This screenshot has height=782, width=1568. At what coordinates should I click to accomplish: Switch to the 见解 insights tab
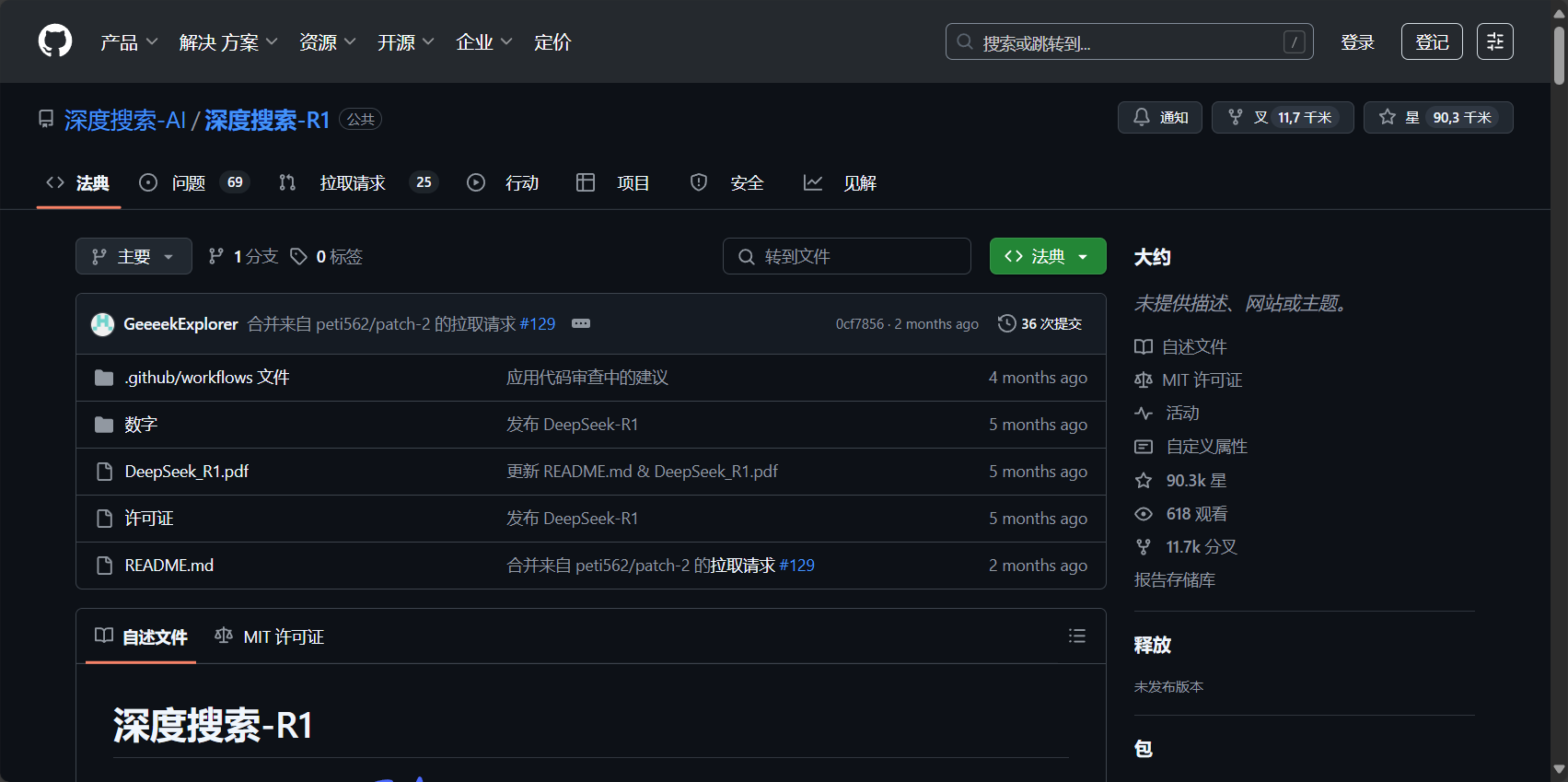pyautogui.click(x=840, y=183)
